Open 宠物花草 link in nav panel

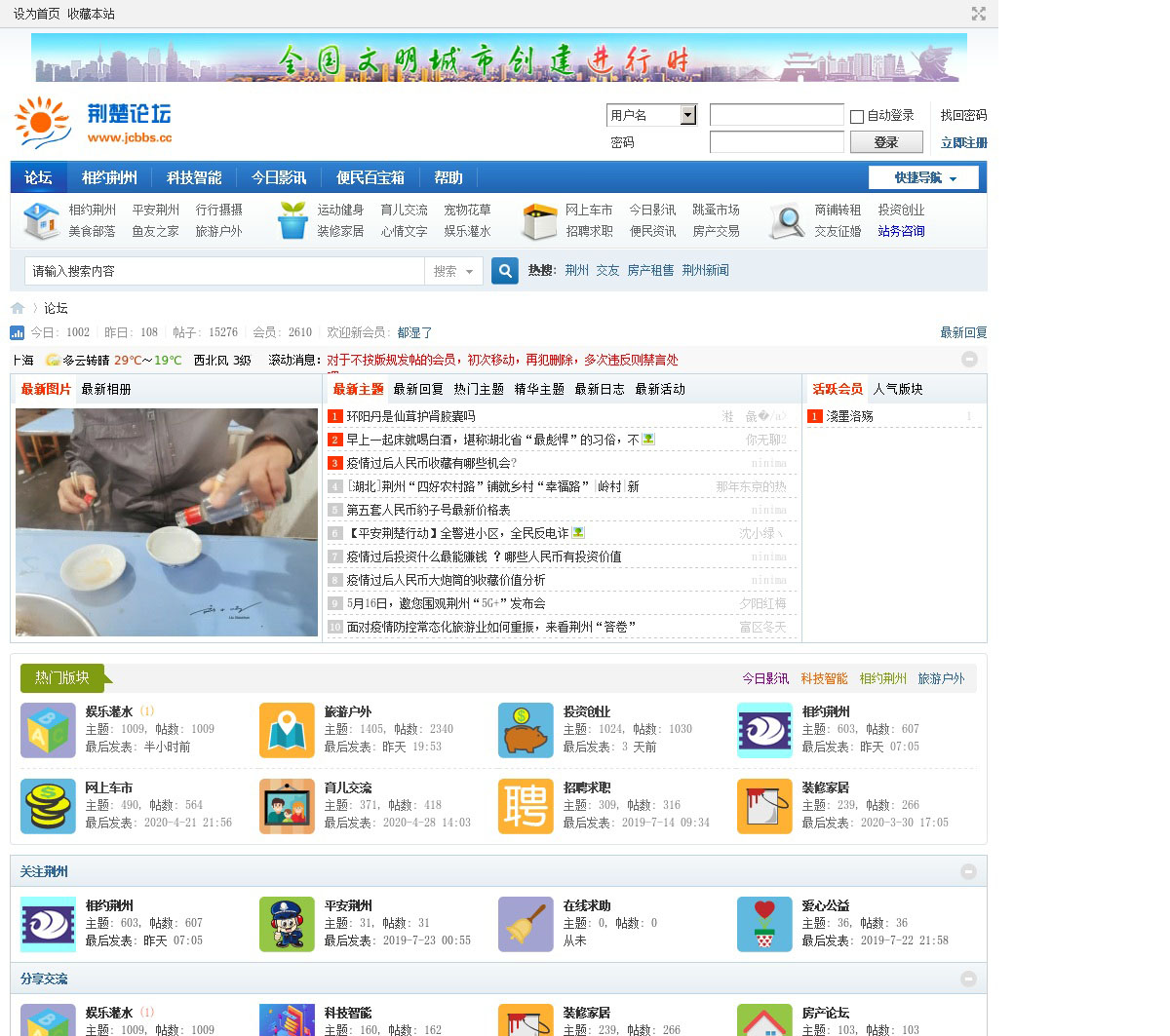click(x=467, y=210)
